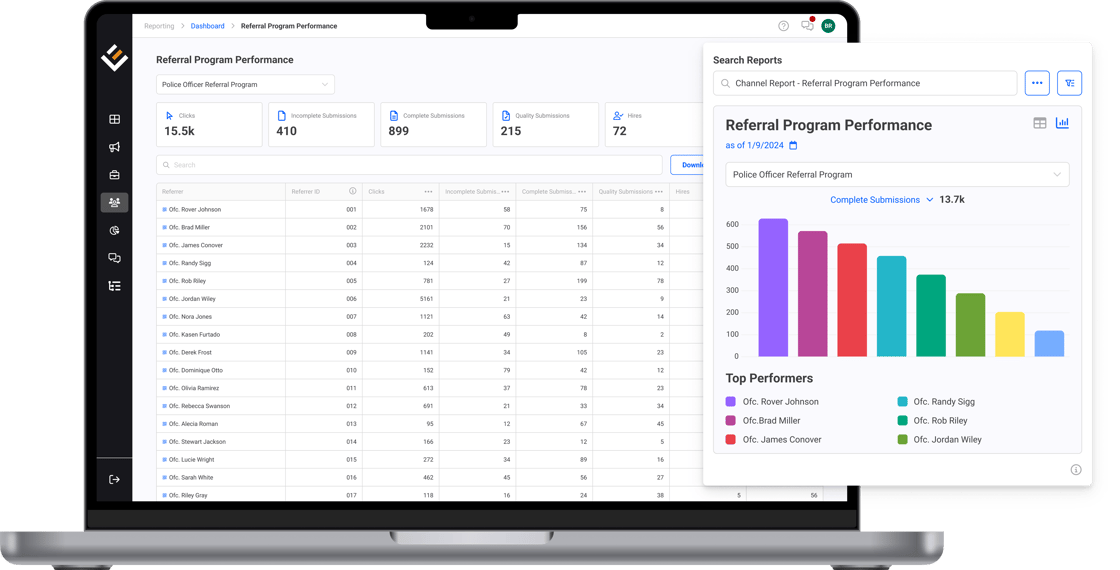Screen dimensions: 1120x570
Task: Select the Ofc. Sarah White table row
Action: 430,477
